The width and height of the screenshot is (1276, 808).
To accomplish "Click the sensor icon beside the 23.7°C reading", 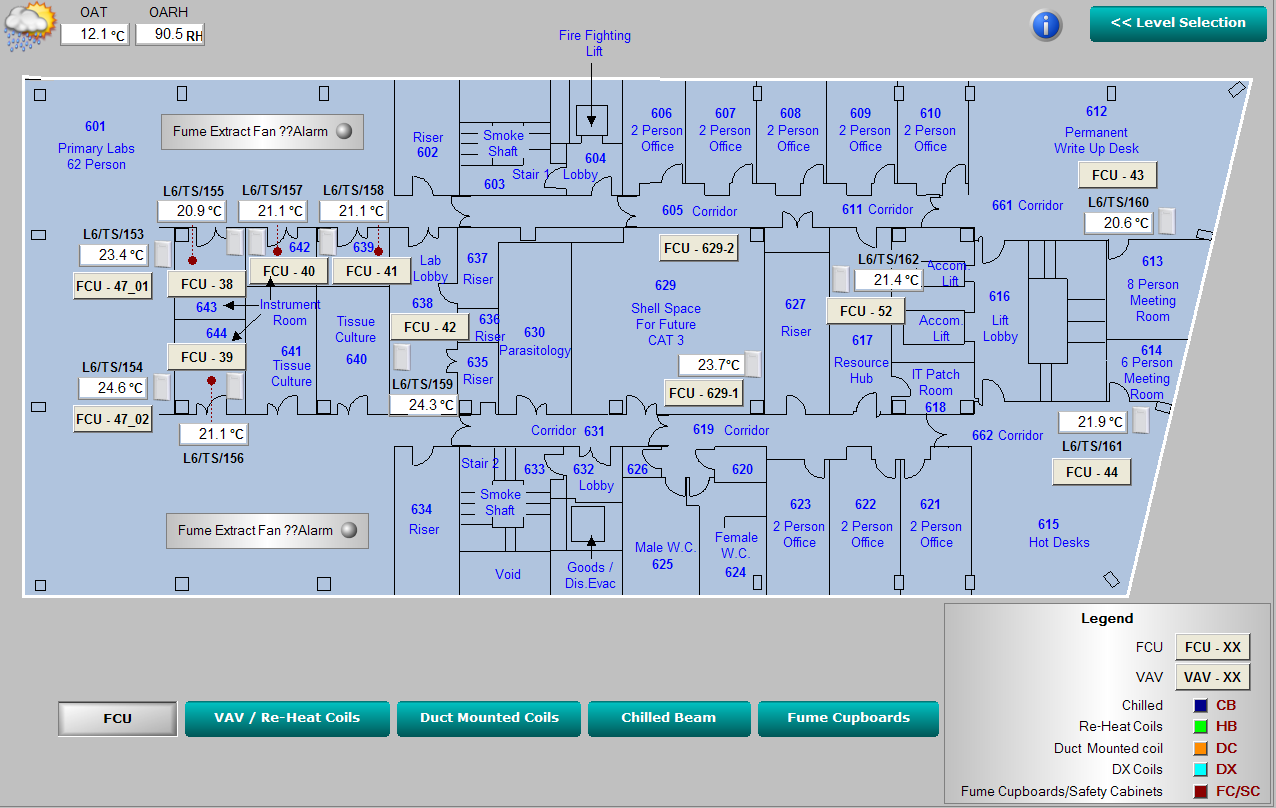I will [x=753, y=364].
